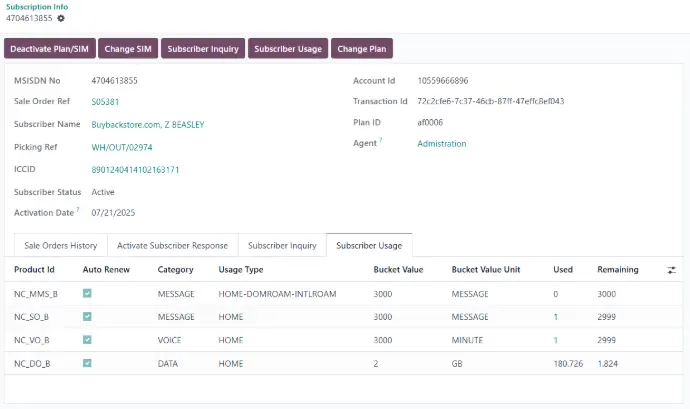Open sale order S05381 link

pyautogui.click(x=105, y=102)
